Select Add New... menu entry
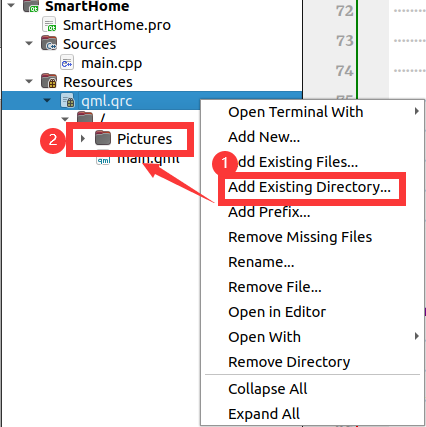426x427 pixels. coord(264,137)
